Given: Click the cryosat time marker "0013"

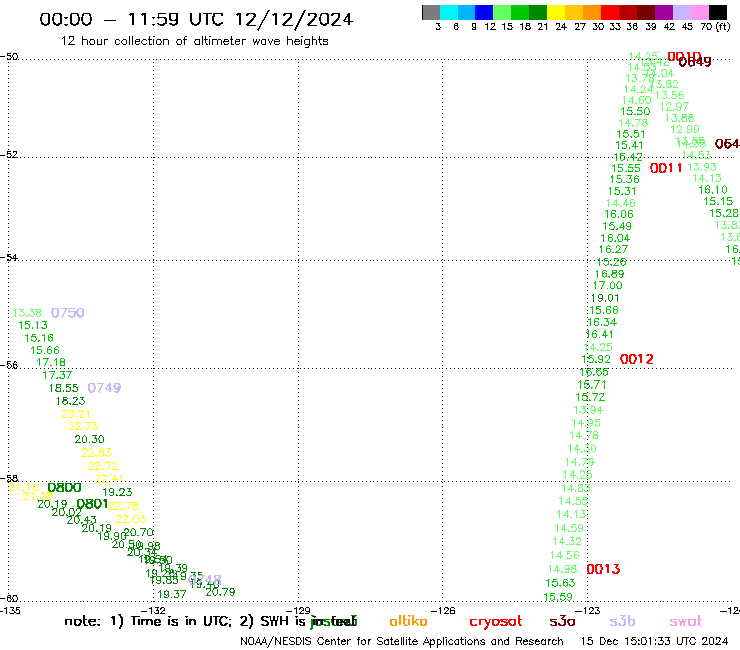Looking at the screenshot, I should 603,569.
